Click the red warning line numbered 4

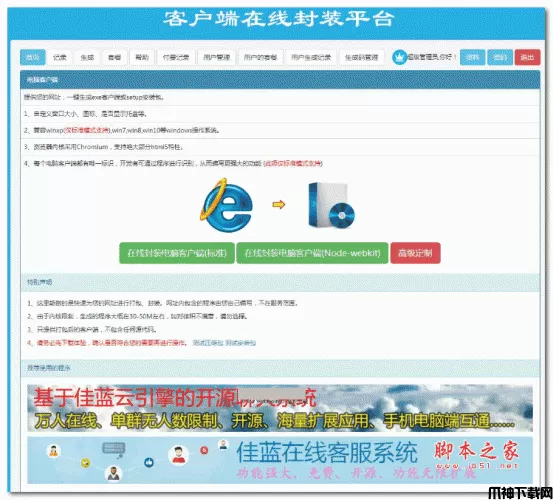(x=107, y=343)
